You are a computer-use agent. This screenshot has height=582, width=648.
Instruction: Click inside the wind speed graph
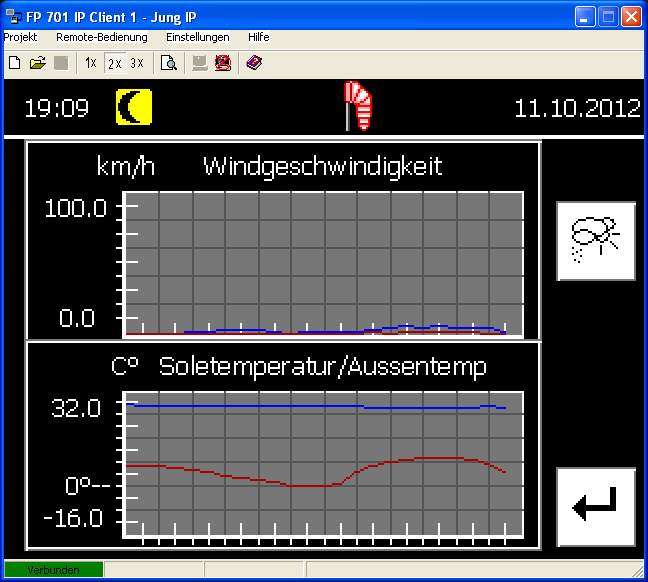323,265
